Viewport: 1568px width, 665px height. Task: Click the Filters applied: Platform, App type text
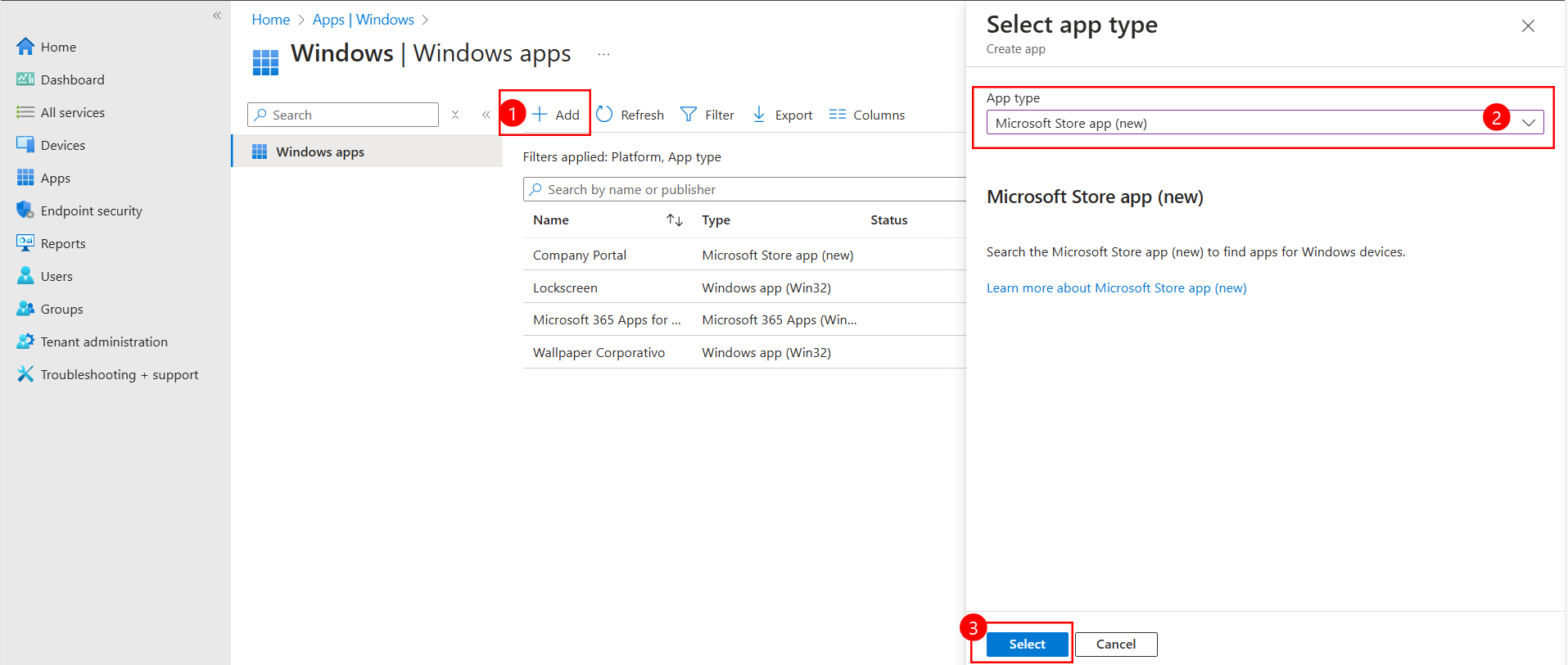pyautogui.click(x=622, y=157)
